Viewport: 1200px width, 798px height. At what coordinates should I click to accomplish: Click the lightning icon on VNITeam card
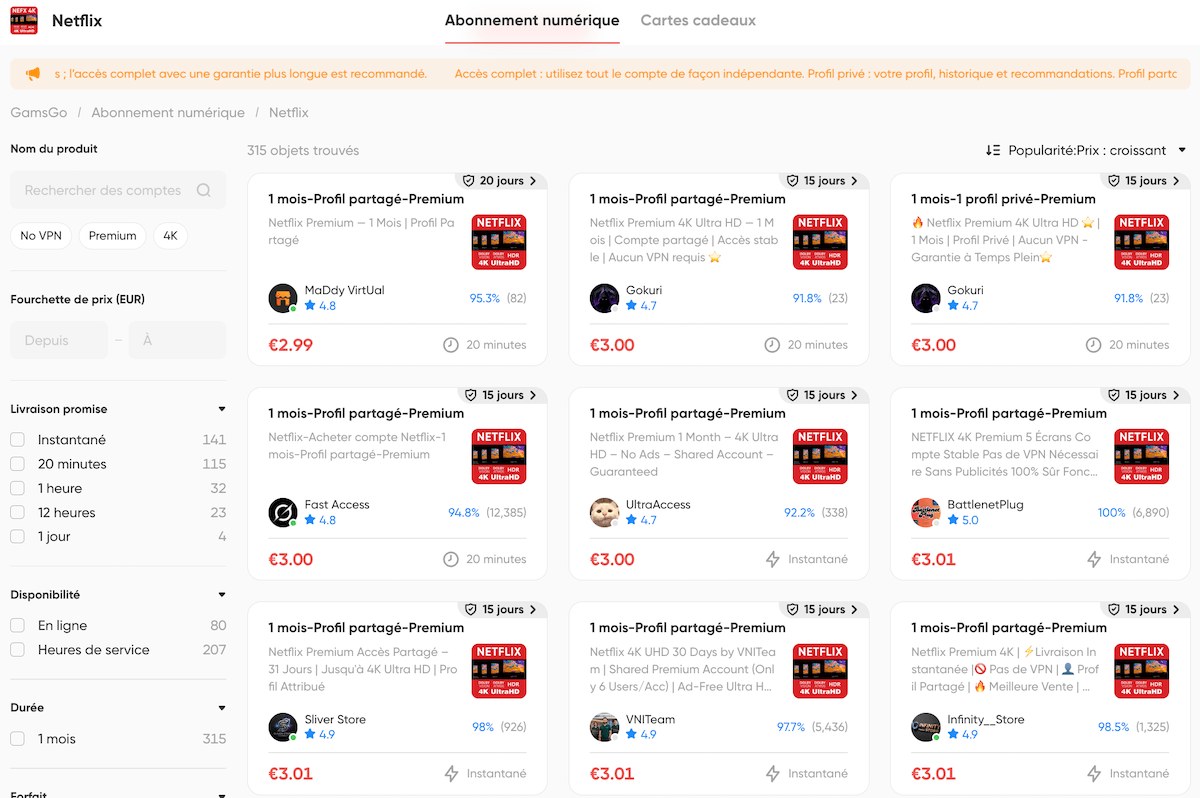[772, 773]
